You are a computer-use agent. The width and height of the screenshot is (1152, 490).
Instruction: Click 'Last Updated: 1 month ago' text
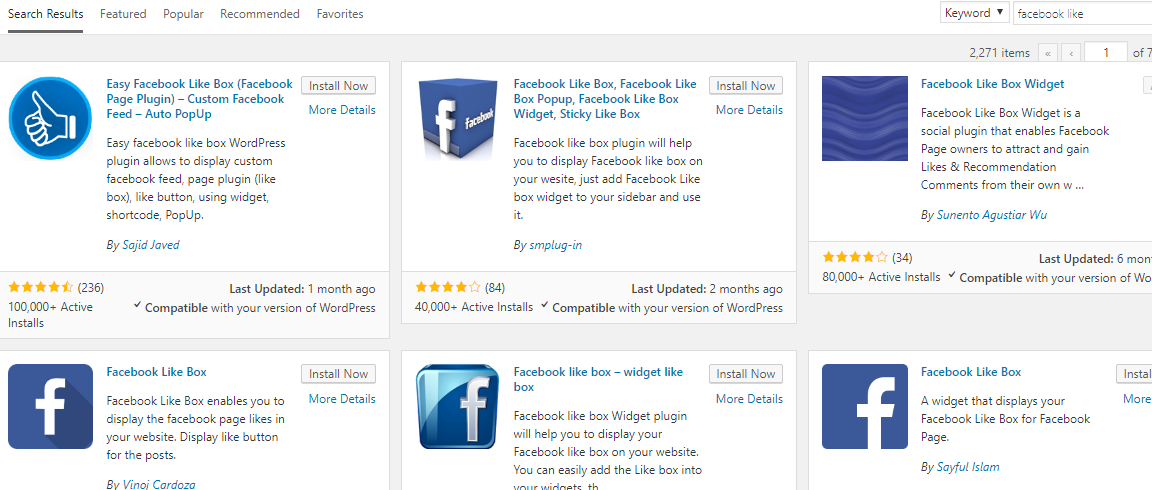coord(303,289)
